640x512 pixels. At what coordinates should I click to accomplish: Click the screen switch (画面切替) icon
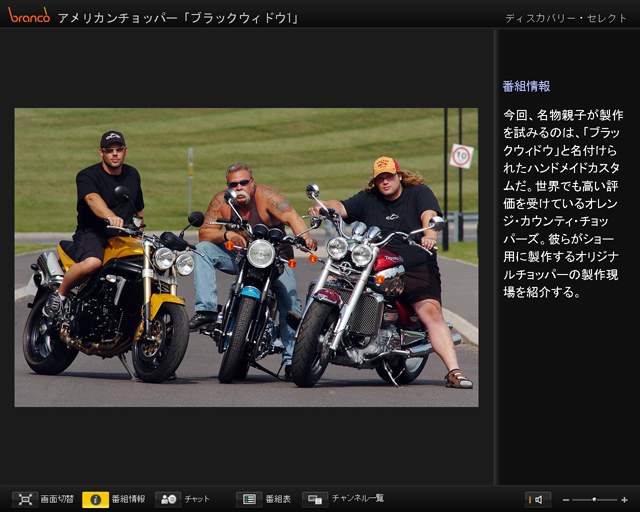click(25, 499)
